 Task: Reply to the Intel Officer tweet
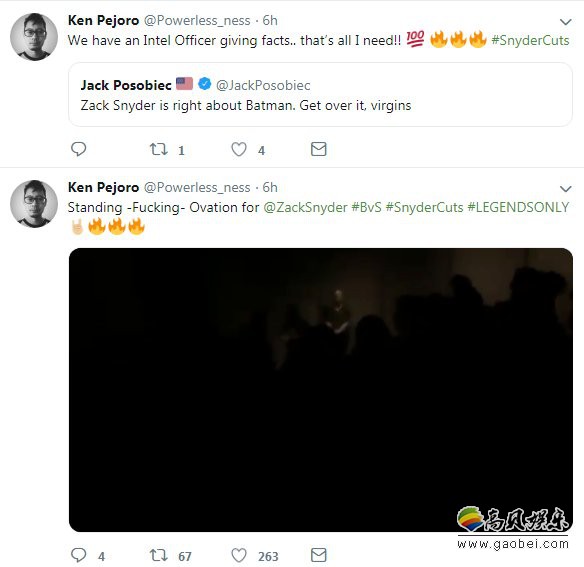(x=79, y=149)
